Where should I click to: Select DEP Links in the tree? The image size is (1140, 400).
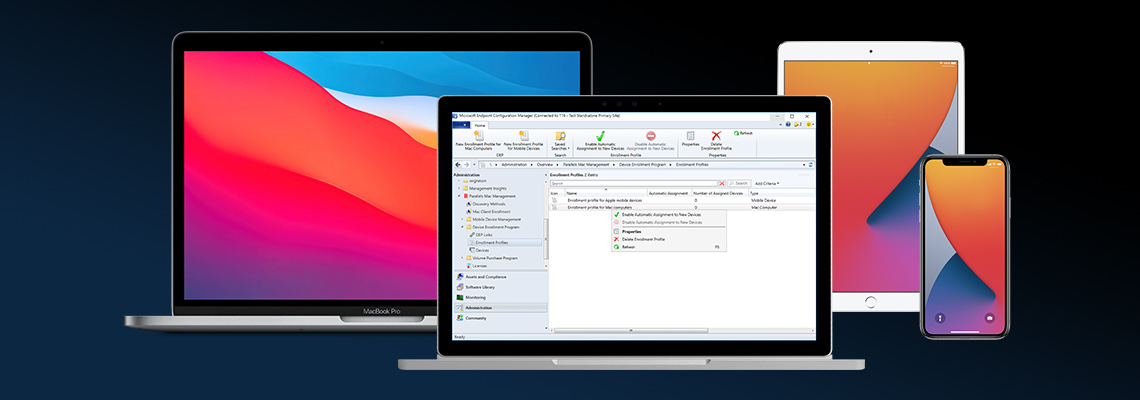[x=483, y=235]
